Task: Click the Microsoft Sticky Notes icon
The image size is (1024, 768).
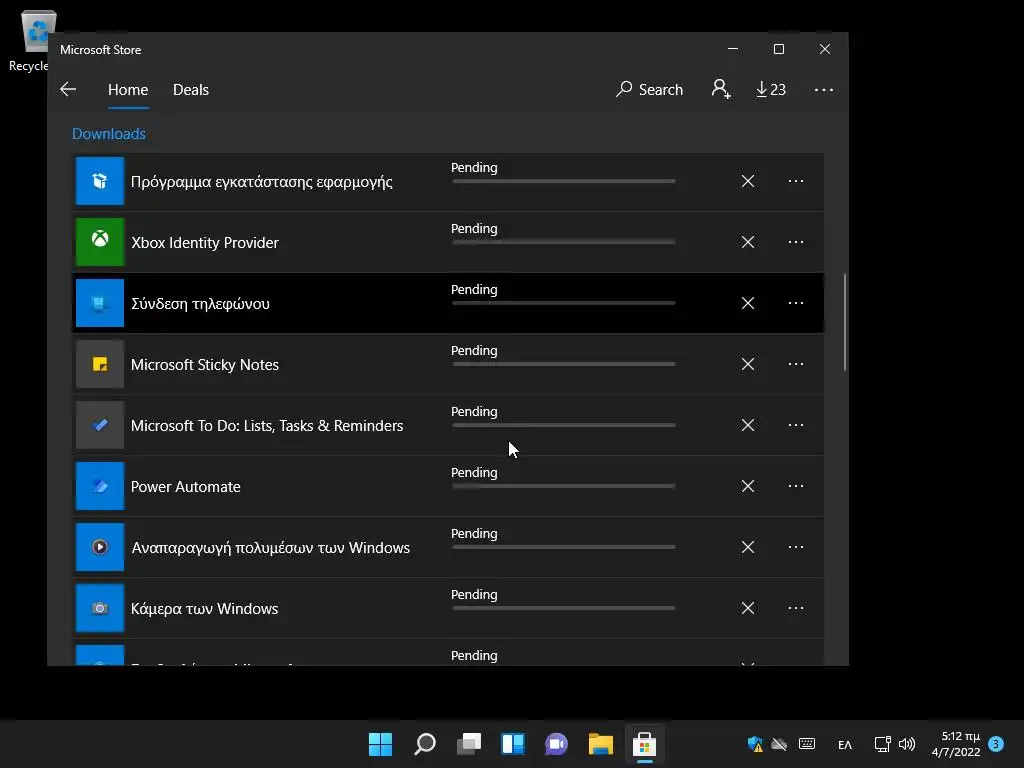Action: [100, 364]
